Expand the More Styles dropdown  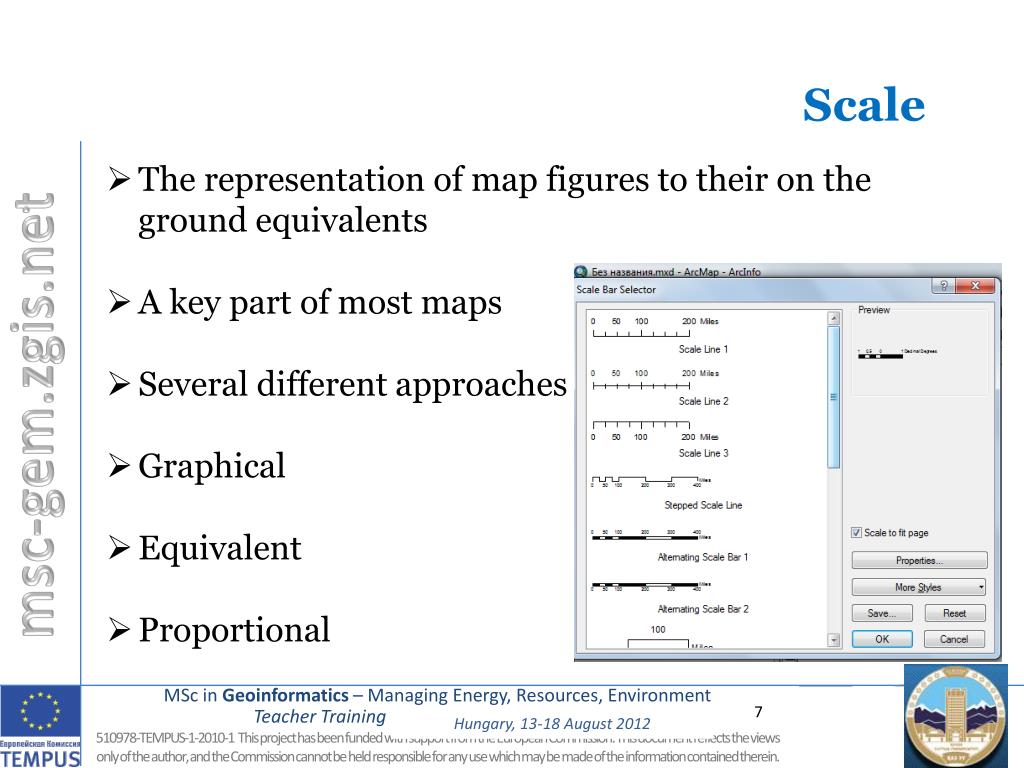pyautogui.click(x=918, y=586)
